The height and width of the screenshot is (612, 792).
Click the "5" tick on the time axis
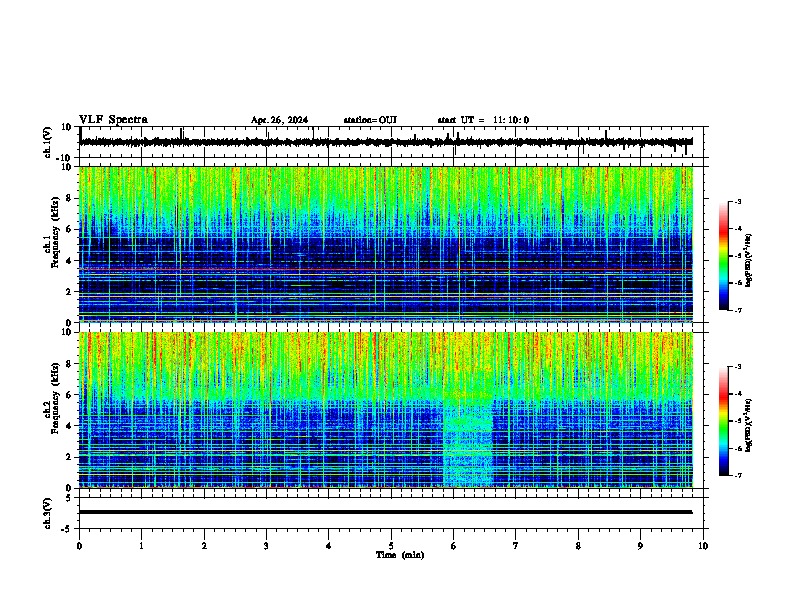391,546
